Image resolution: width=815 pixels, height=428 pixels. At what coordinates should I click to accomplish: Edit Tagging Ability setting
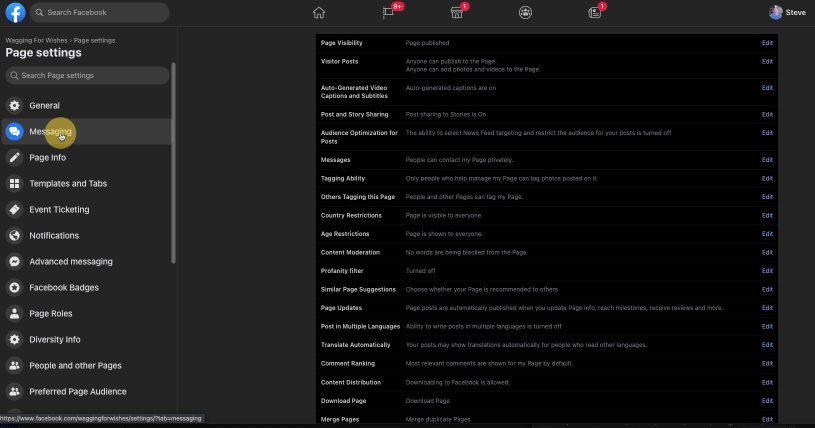pos(767,178)
